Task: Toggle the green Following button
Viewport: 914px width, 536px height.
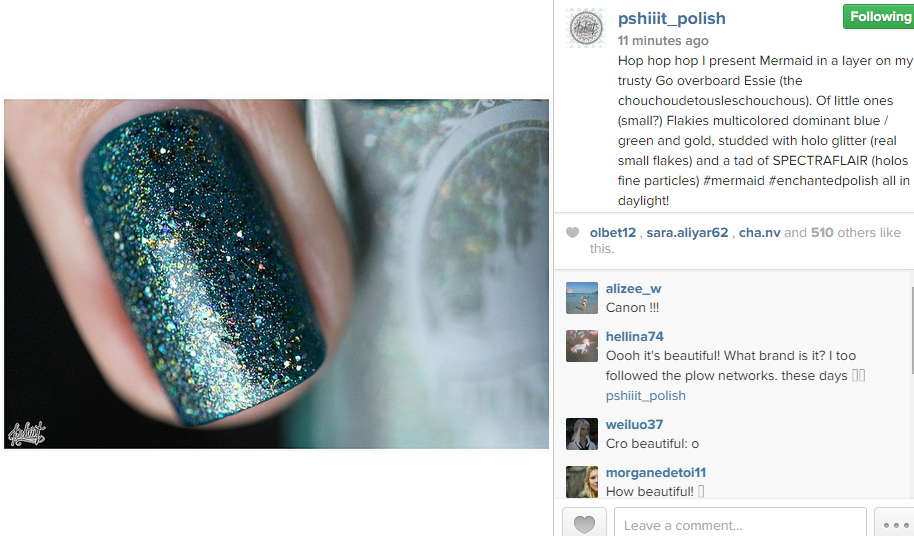Action: [x=878, y=17]
